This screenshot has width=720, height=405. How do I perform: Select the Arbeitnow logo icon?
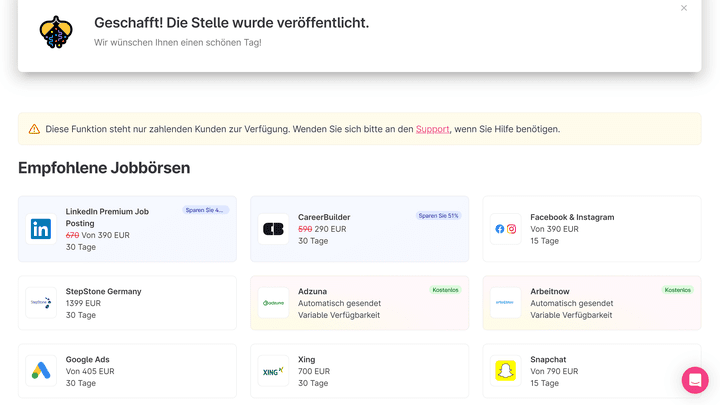pyautogui.click(x=506, y=303)
